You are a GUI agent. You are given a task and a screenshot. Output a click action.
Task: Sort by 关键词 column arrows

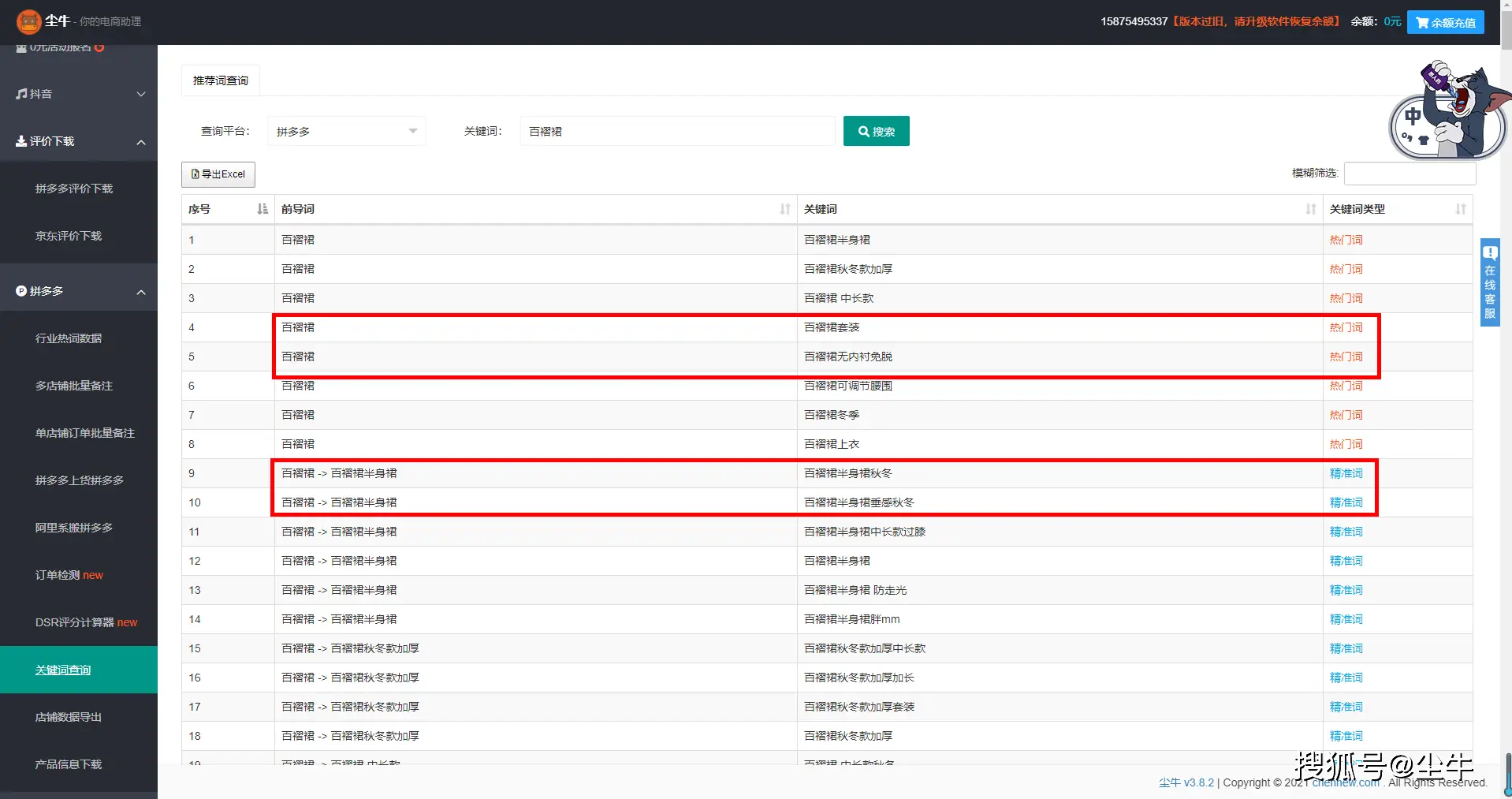pyautogui.click(x=1310, y=209)
